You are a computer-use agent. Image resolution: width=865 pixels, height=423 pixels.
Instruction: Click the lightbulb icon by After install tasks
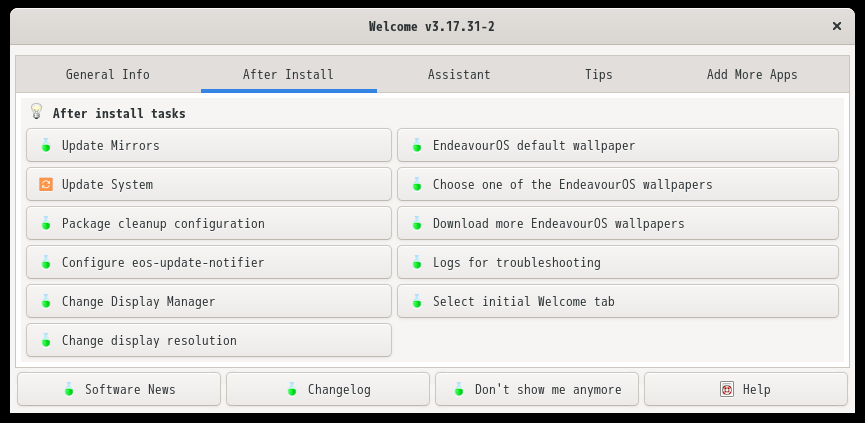tap(36, 111)
